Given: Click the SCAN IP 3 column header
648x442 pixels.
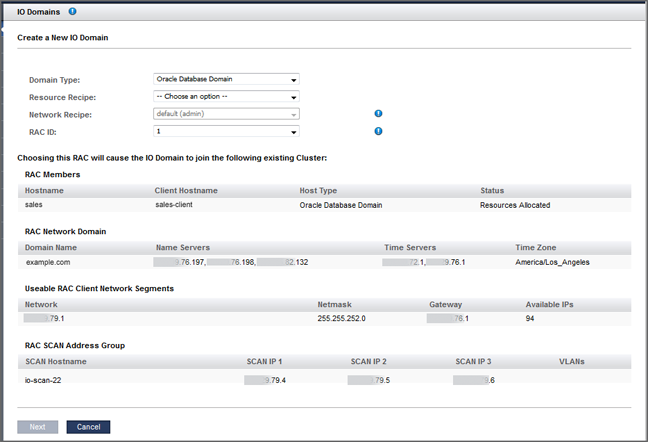Looking at the screenshot, I should click(x=473, y=362).
